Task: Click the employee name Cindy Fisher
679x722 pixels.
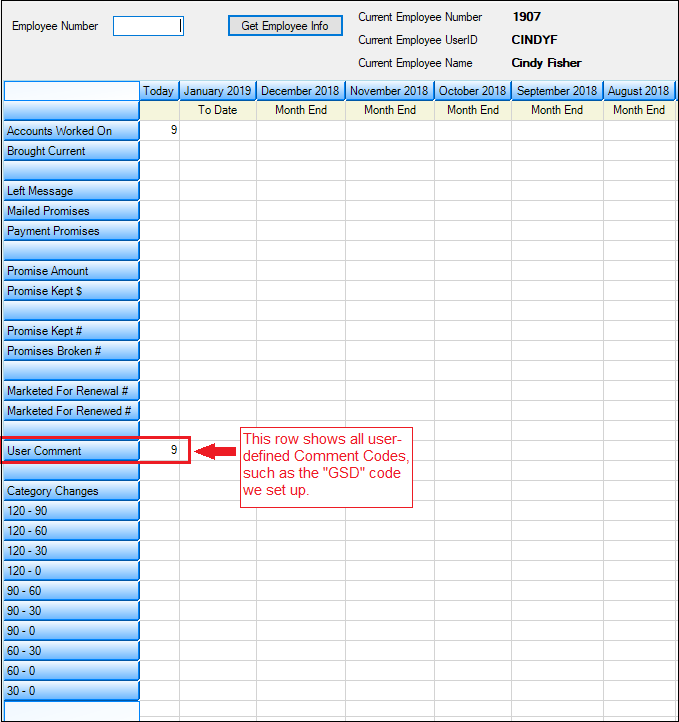Action: point(546,63)
